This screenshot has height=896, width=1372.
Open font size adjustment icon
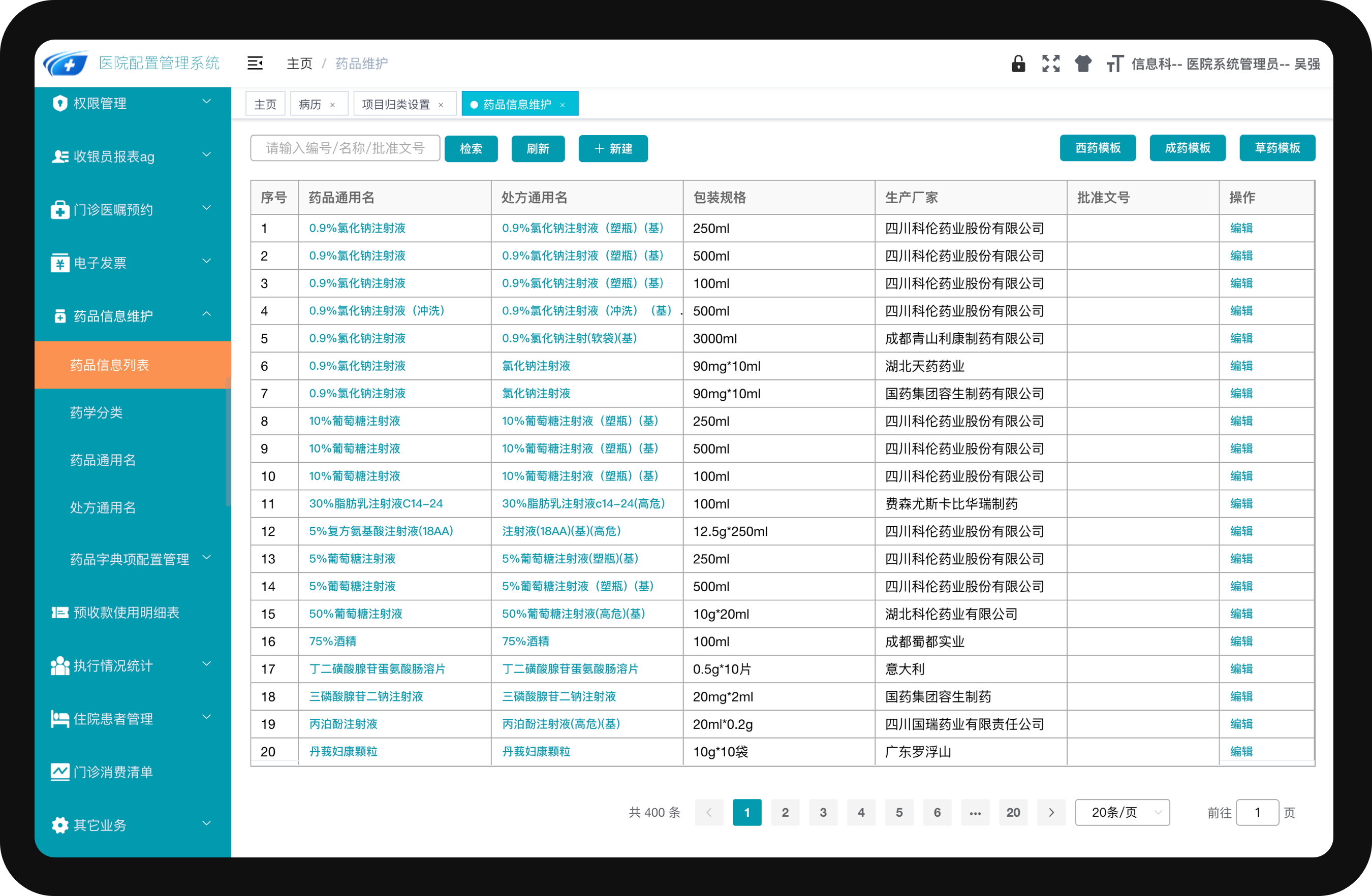pyautogui.click(x=1115, y=63)
